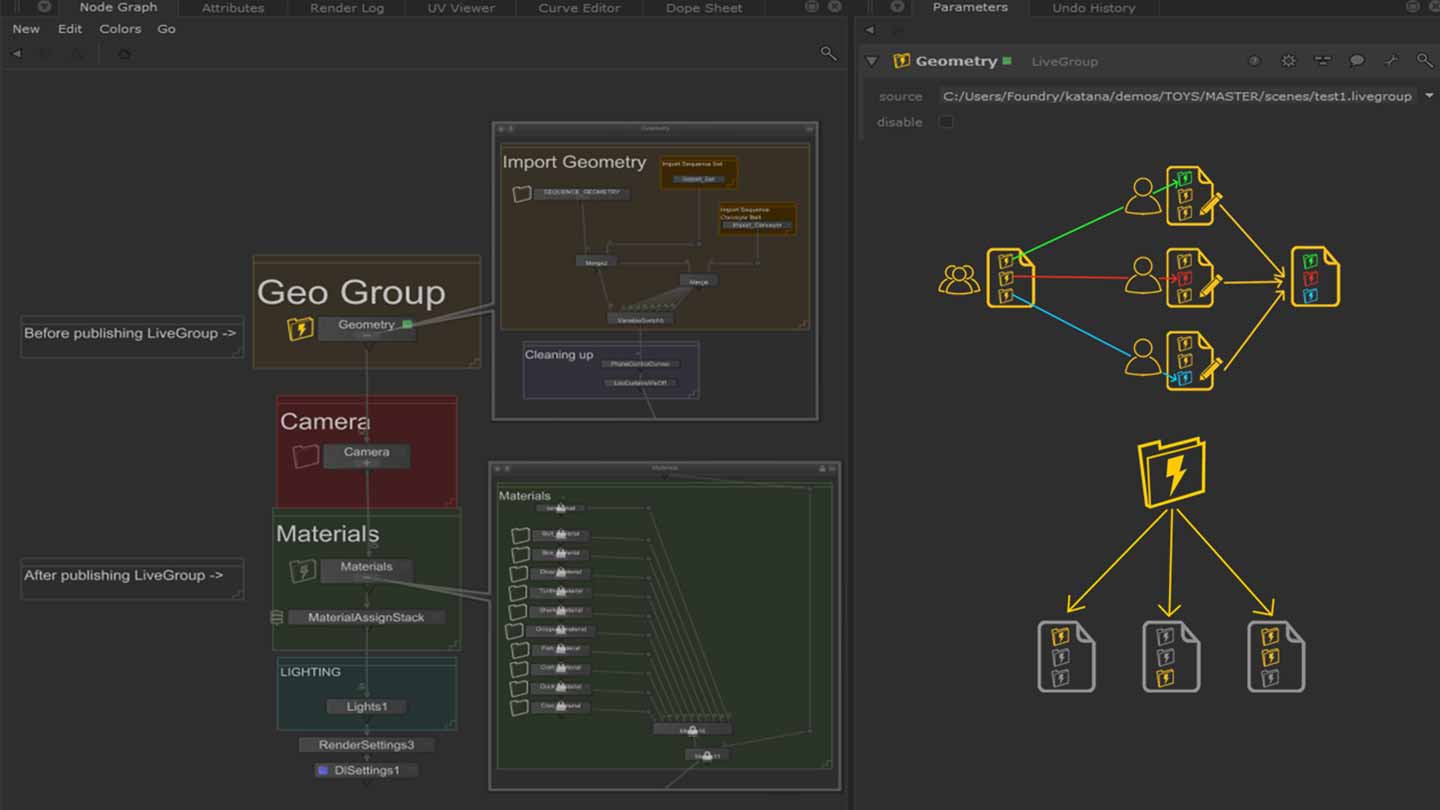Toggle the blue indicator on DlSettings1 node
This screenshot has height=810, width=1440.
click(x=322, y=771)
